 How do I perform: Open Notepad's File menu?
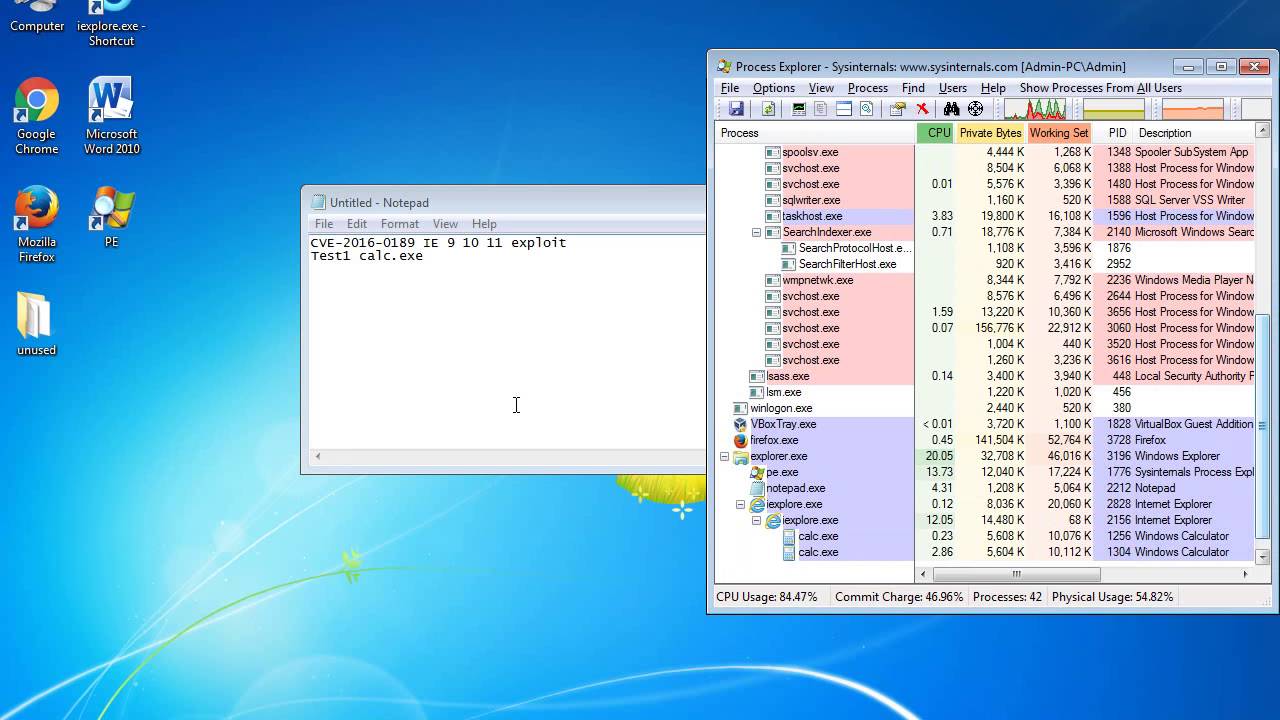pyautogui.click(x=324, y=224)
